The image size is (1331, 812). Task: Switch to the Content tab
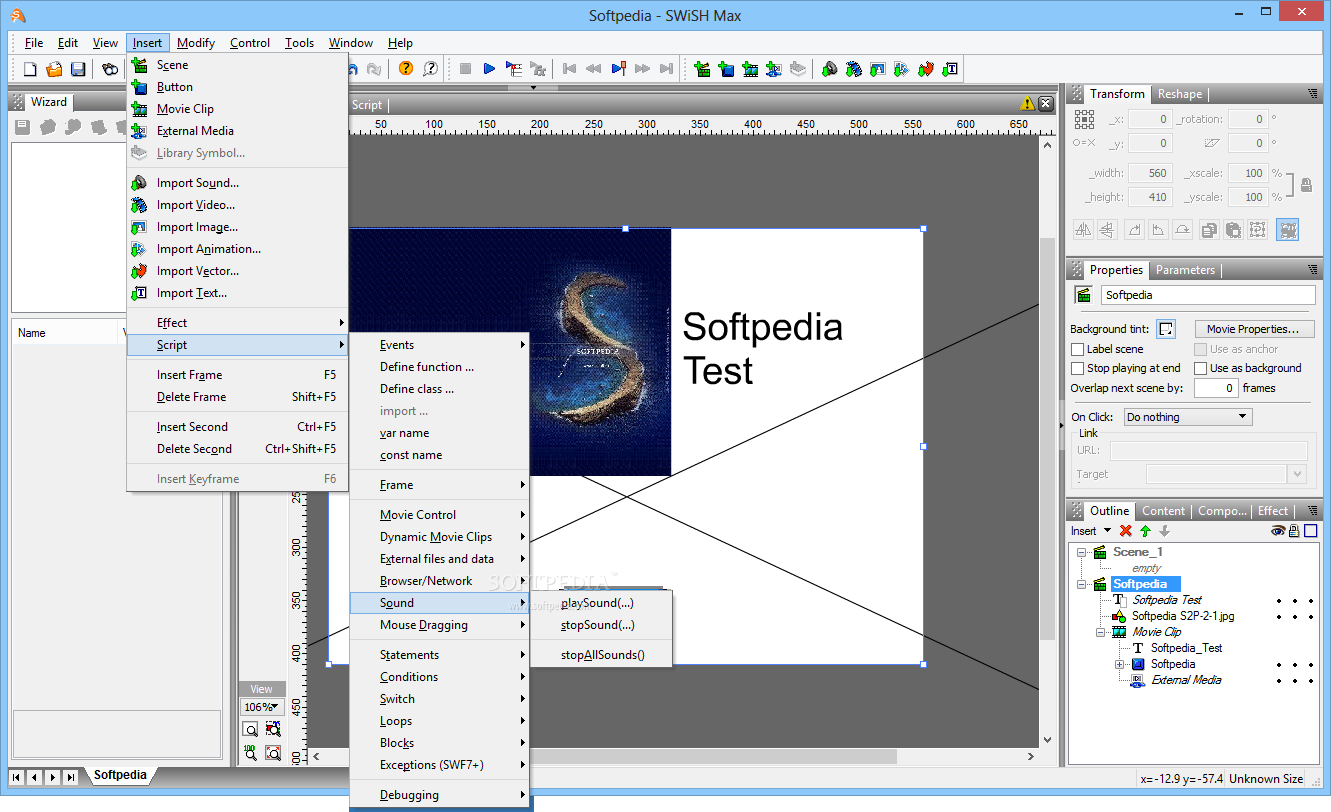(1163, 511)
